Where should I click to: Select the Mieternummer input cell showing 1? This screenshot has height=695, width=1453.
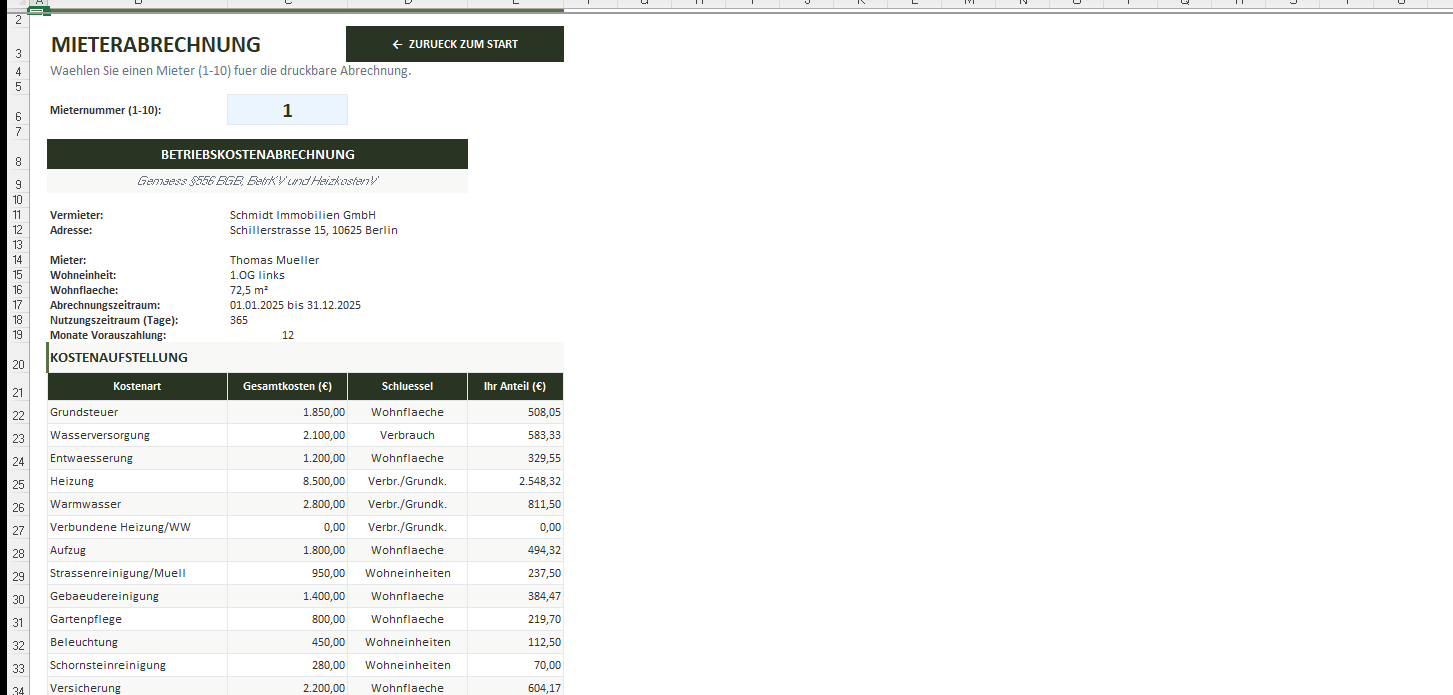coord(287,109)
